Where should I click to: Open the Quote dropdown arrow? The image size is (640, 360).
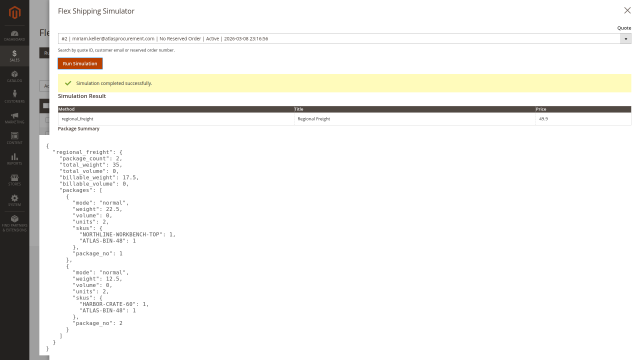pyautogui.click(x=626, y=39)
